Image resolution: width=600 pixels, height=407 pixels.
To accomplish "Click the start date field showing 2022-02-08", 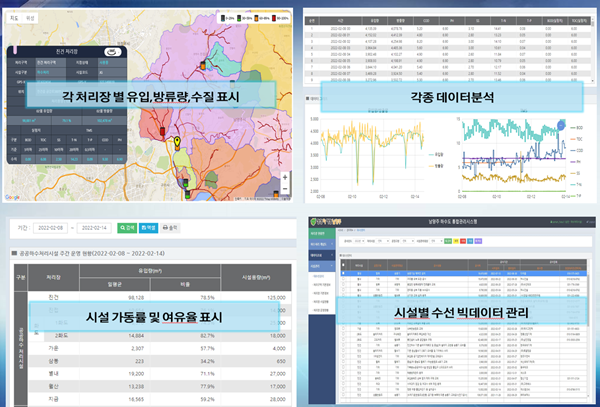I will [x=51, y=228].
